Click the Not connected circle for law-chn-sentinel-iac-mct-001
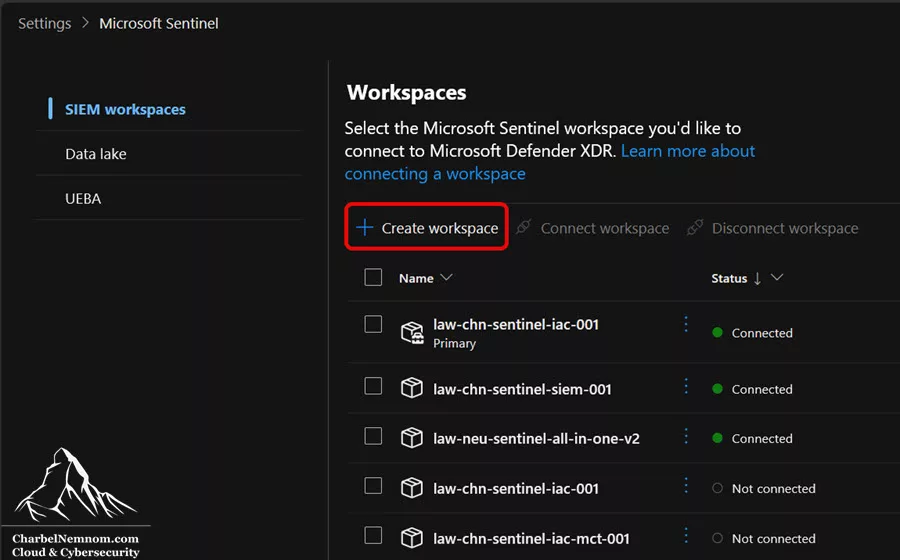900x560 pixels. (717, 538)
